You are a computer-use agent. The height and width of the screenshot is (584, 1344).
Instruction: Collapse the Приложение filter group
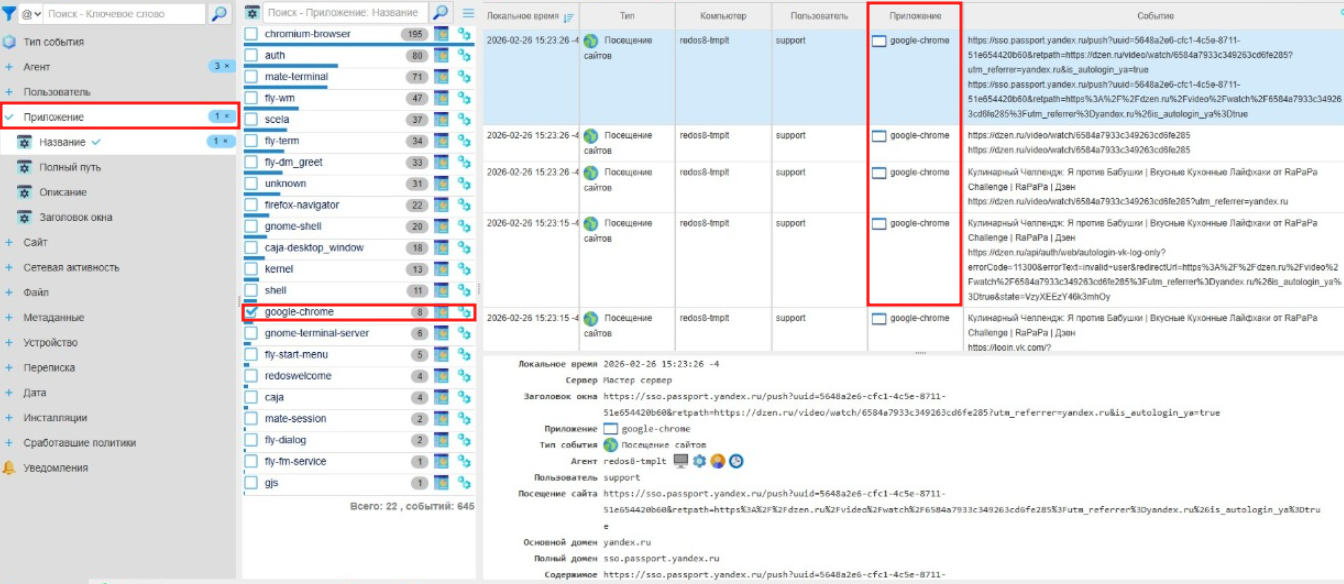(9, 117)
